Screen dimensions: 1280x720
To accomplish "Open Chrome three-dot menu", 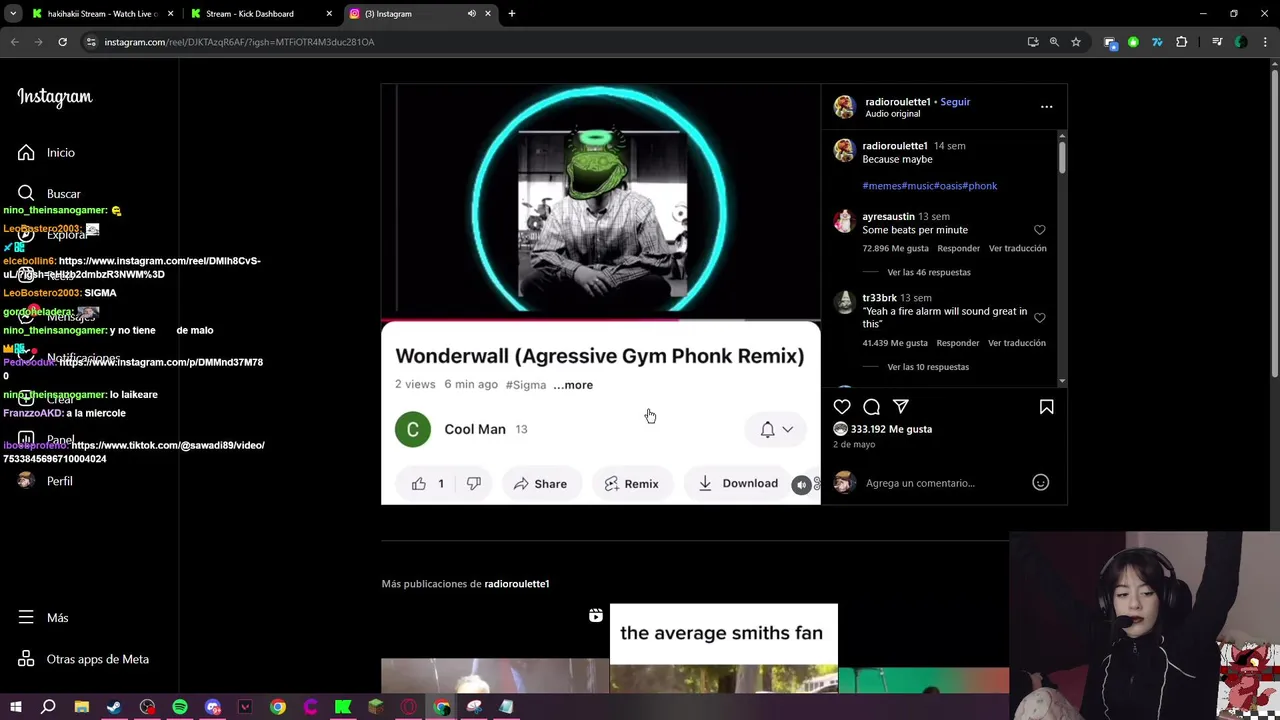I will [1266, 42].
